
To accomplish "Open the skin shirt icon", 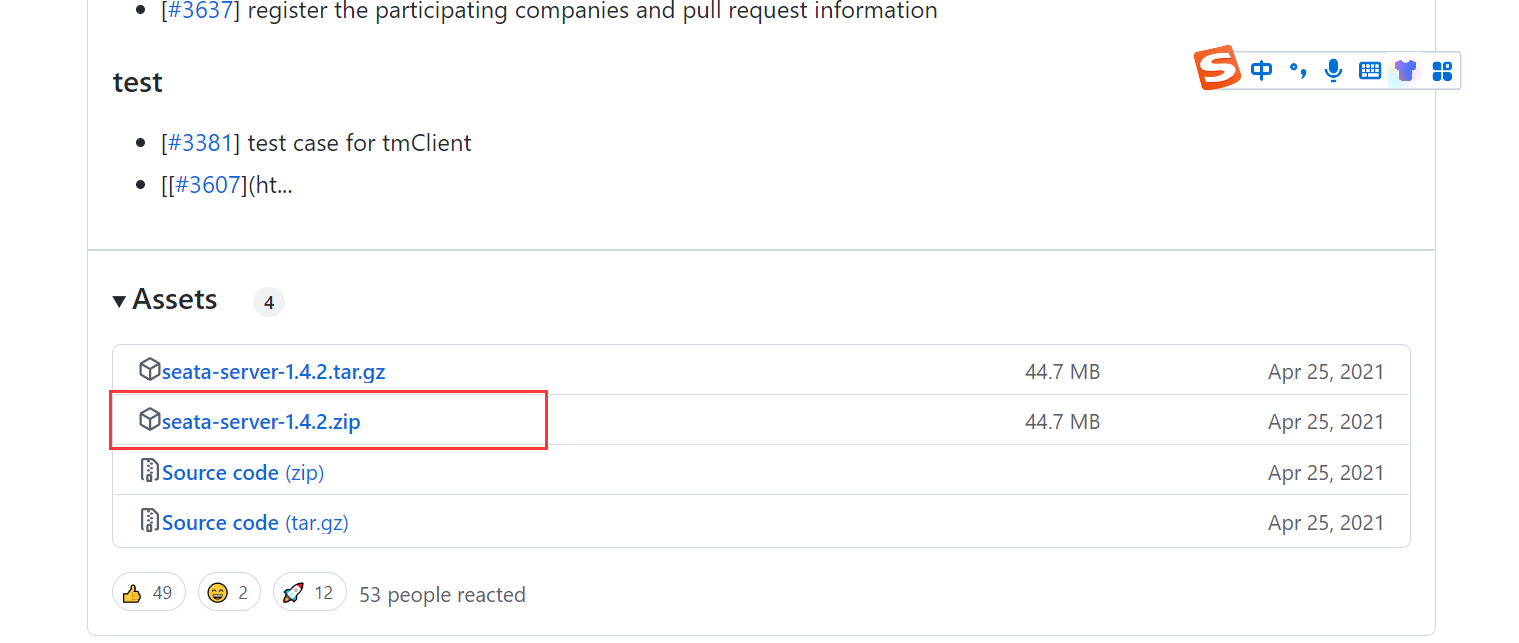I will [1406, 70].
